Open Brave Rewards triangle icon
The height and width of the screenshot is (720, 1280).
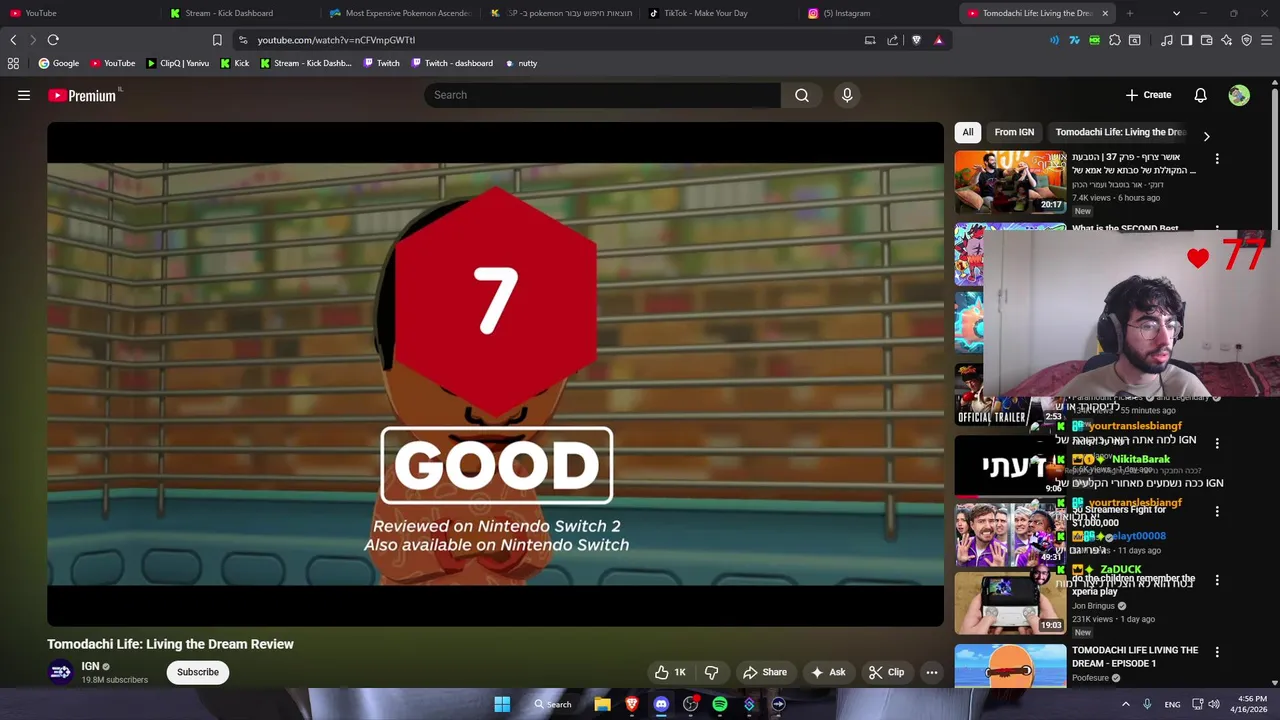coord(938,40)
